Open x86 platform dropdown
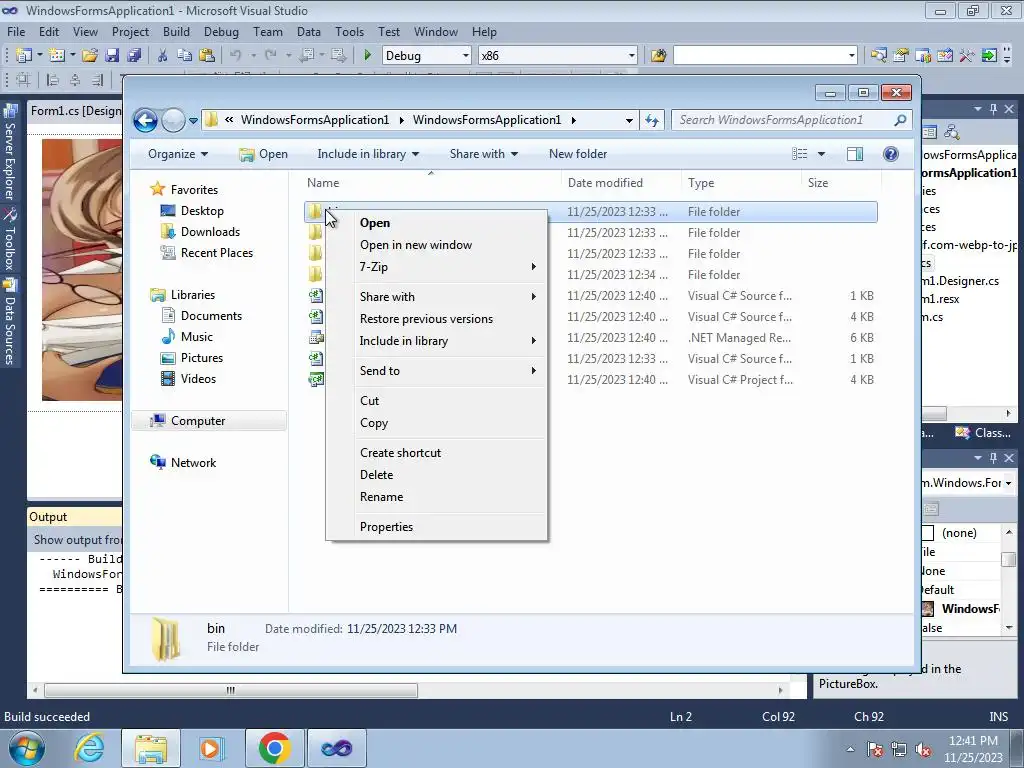 tap(632, 56)
